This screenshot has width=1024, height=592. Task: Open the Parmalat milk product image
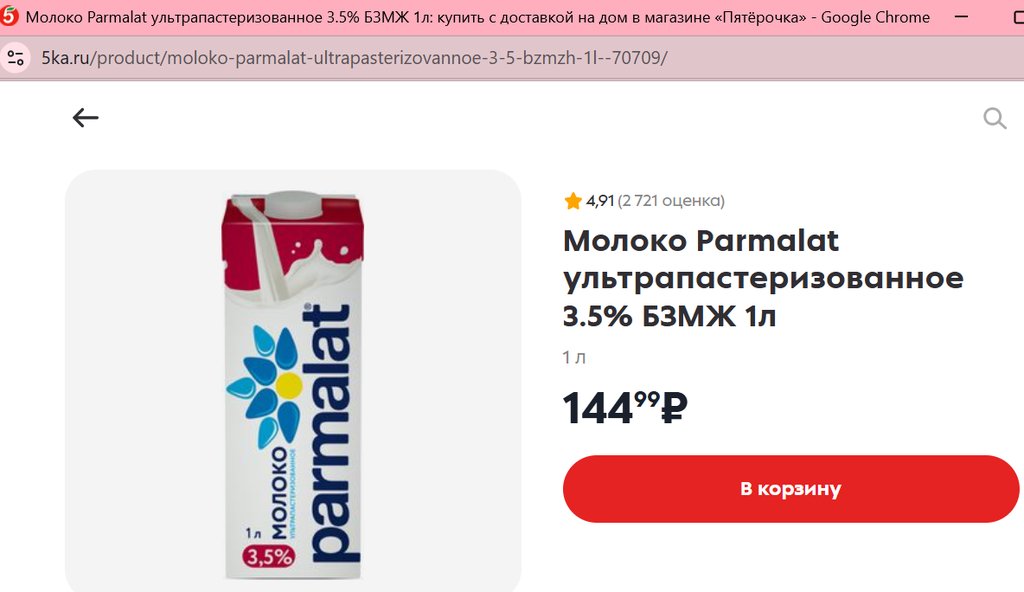tap(293, 381)
